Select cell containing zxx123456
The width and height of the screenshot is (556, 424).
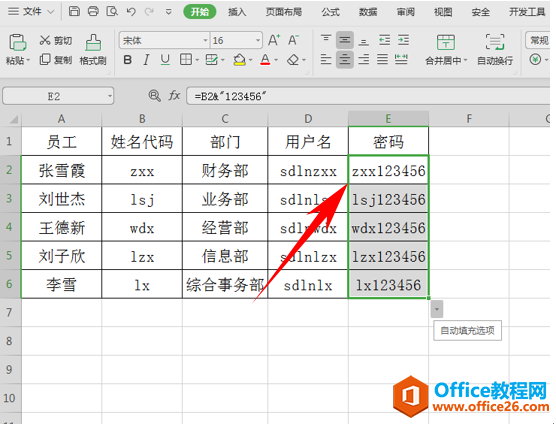coord(388,170)
